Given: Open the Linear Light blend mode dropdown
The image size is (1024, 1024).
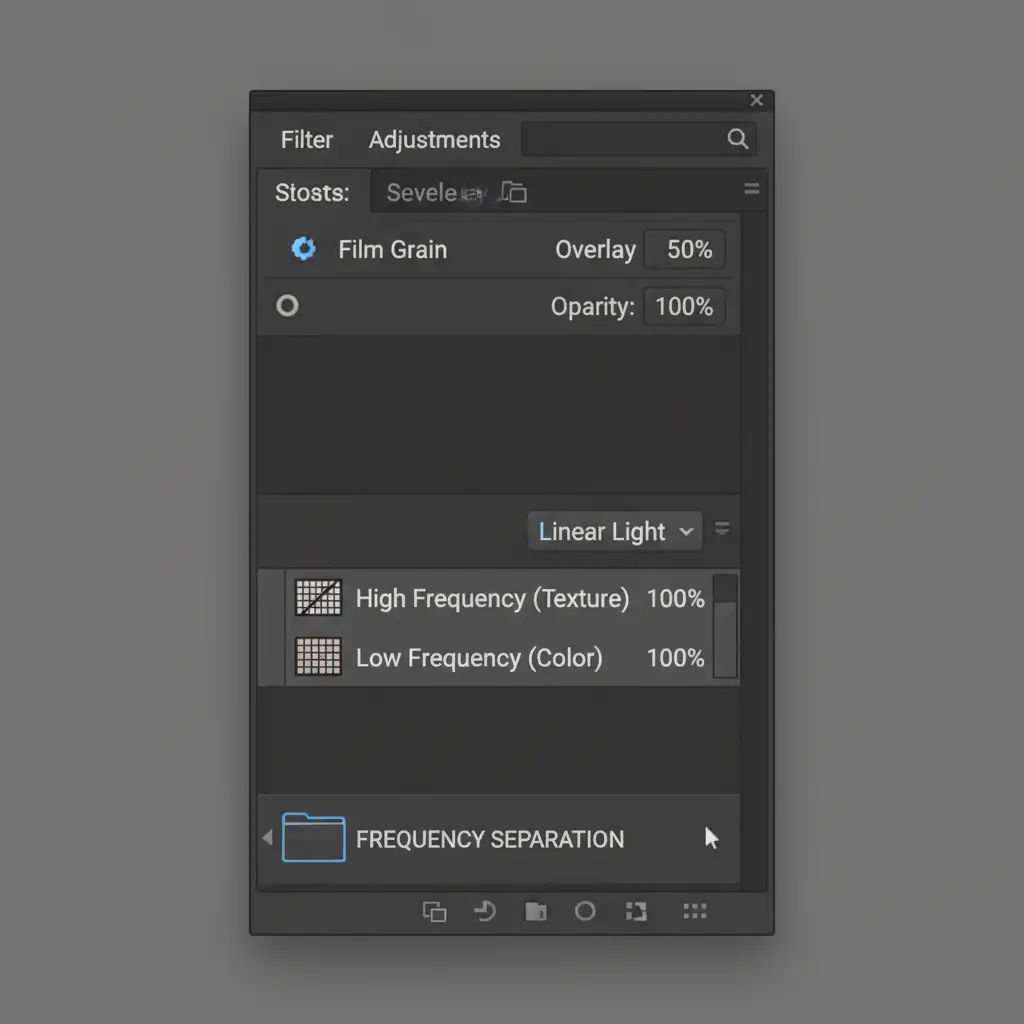Looking at the screenshot, I should point(615,531).
